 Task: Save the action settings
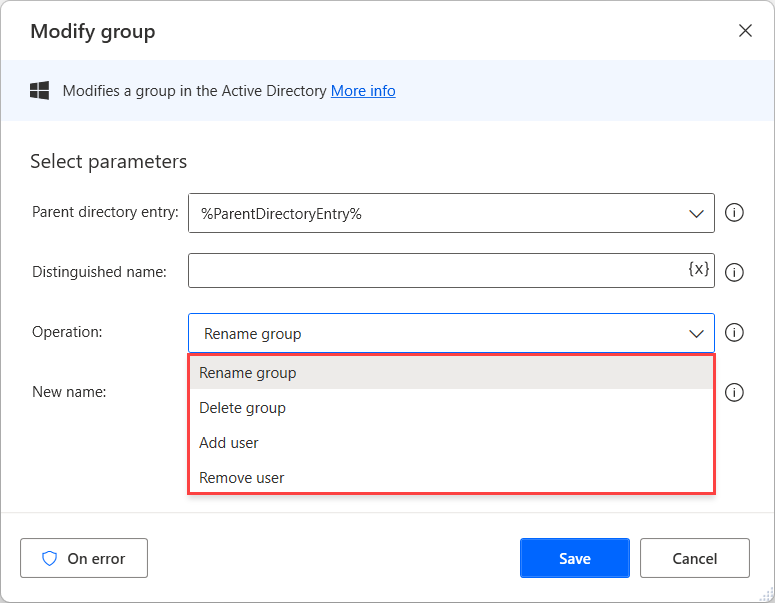[x=574, y=558]
